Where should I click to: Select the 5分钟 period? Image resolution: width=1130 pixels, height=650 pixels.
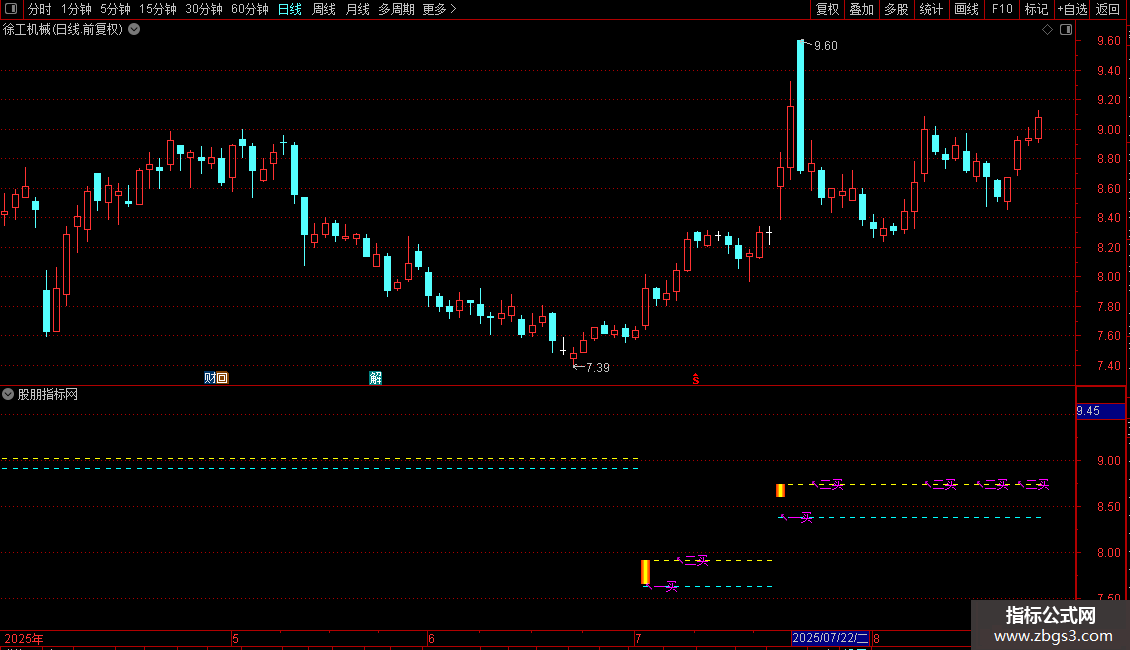[x=115, y=9]
